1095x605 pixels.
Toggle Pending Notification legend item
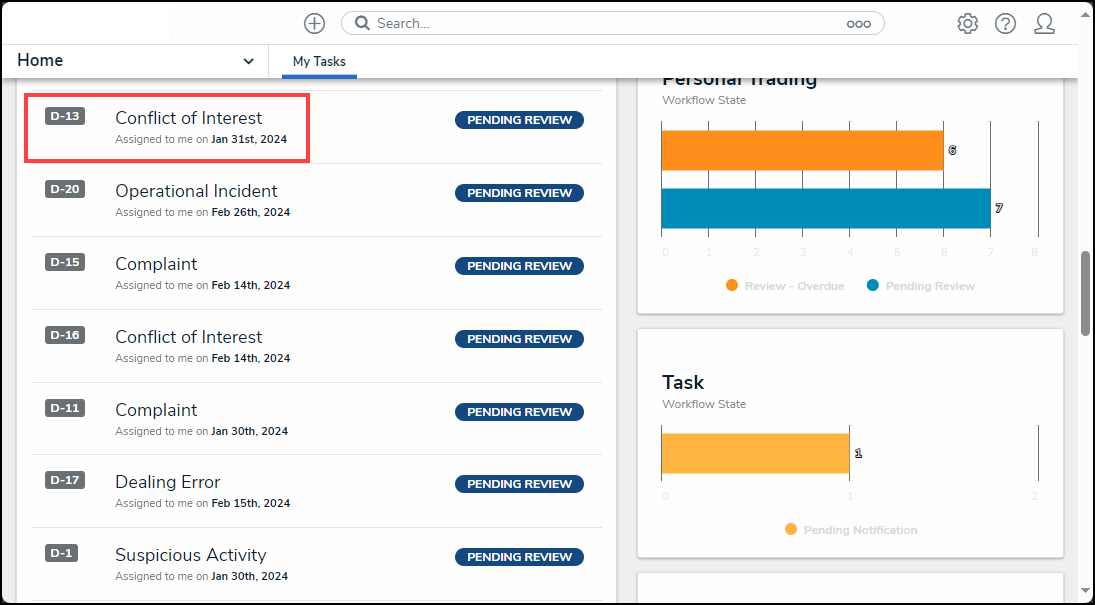[850, 530]
